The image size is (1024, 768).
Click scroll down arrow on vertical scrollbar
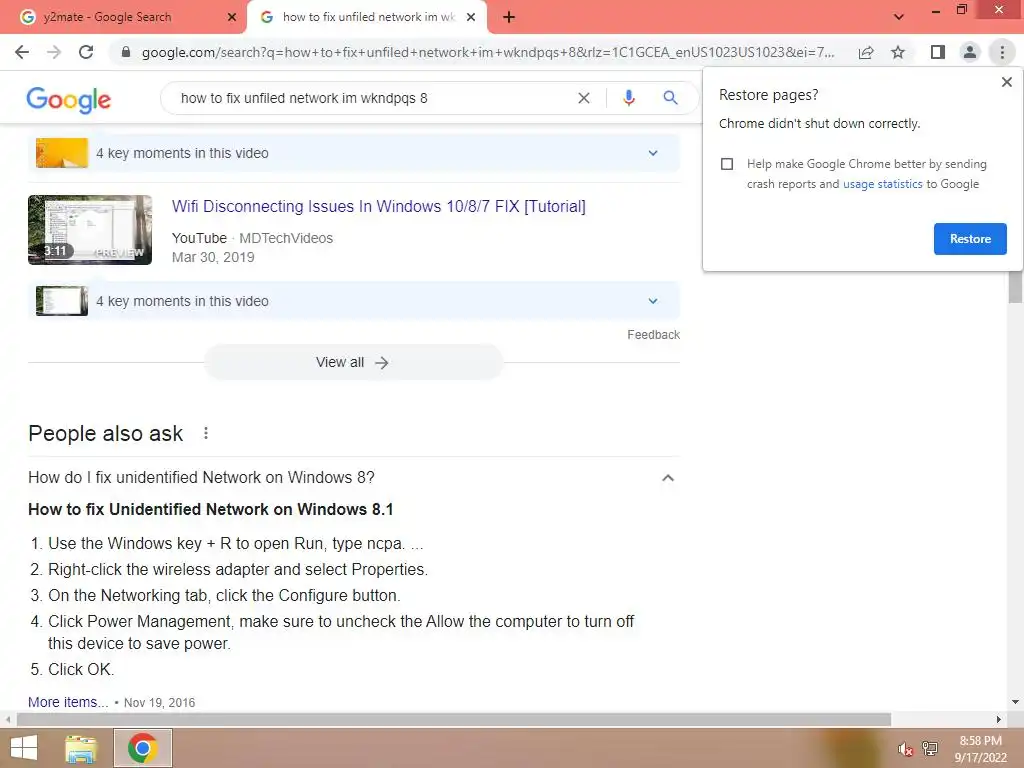(1015, 702)
